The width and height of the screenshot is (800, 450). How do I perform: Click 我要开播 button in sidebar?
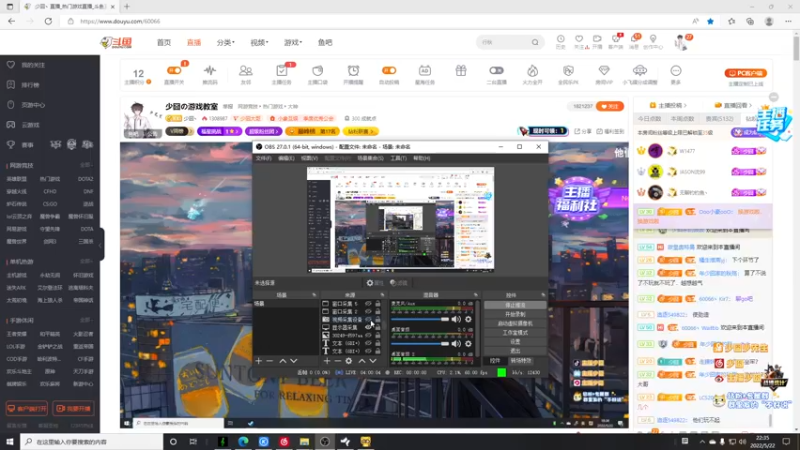(x=73, y=409)
